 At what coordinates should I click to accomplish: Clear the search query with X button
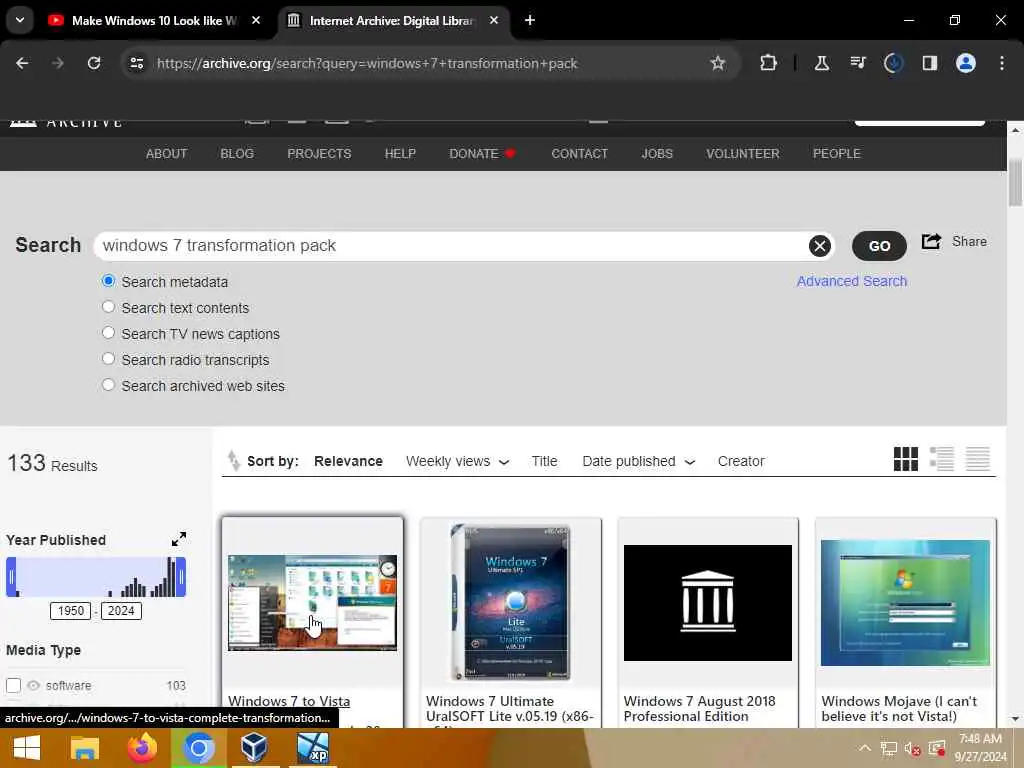[820, 246]
